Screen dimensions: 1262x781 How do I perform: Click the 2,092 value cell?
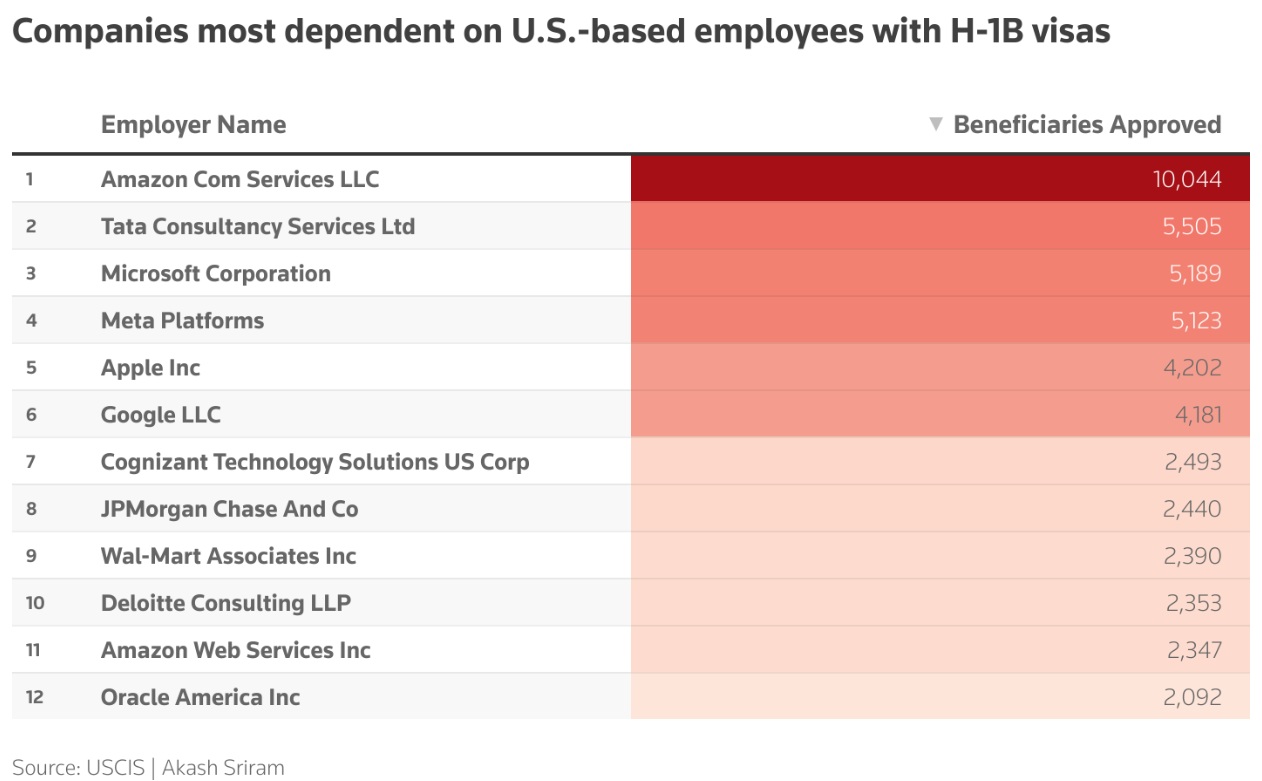940,696
